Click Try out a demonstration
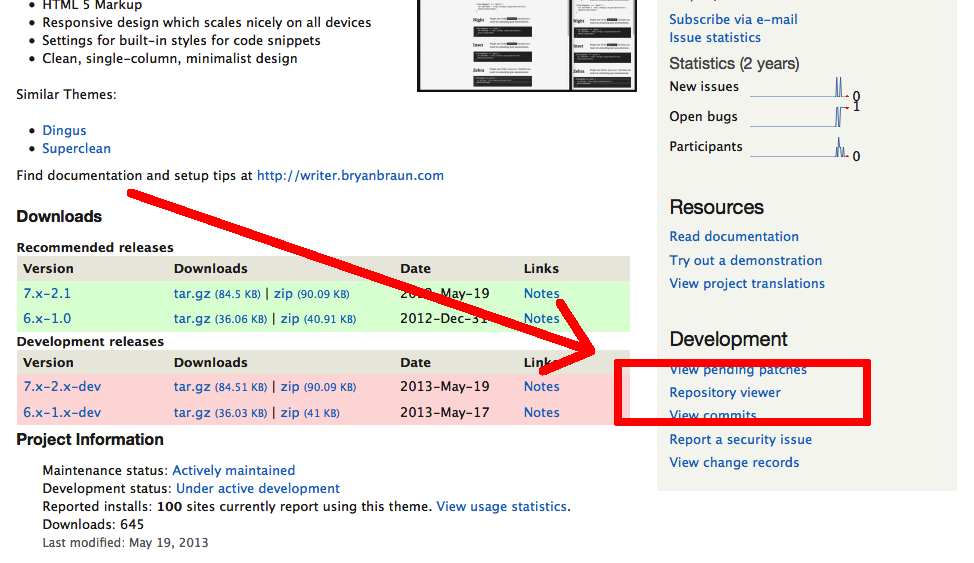The height and width of the screenshot is (563, 974). 745,260
